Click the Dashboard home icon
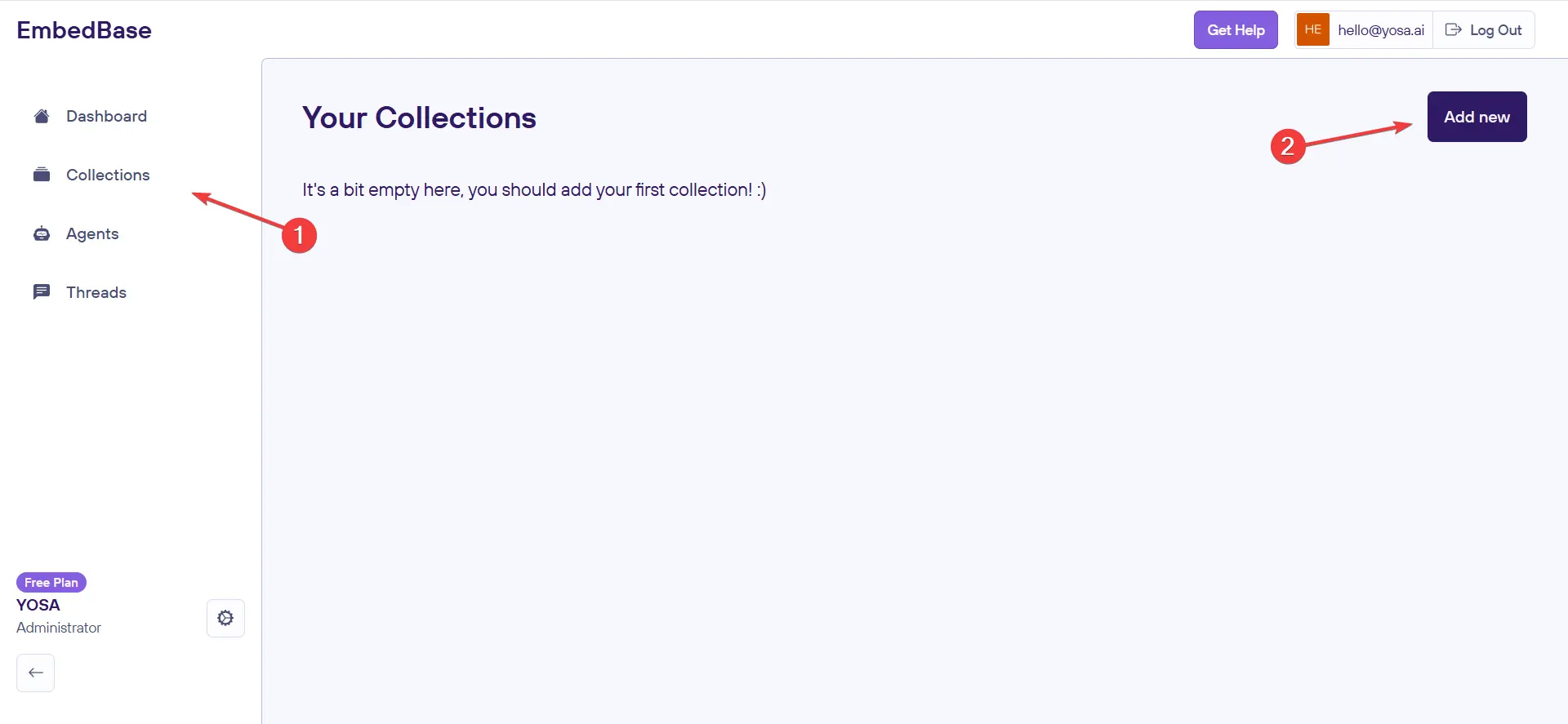 (x=42, y=116)
